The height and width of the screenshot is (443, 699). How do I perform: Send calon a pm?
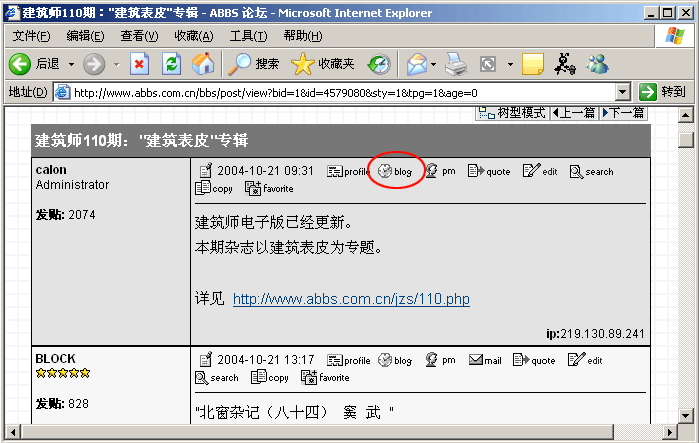(440, 171)
